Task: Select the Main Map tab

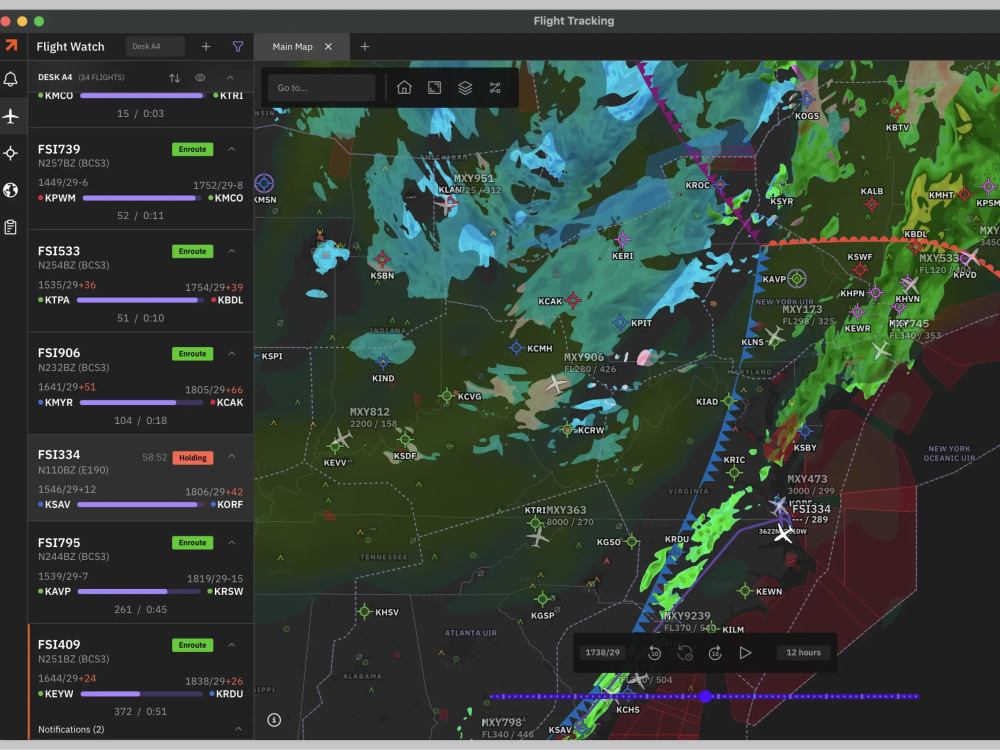Action: point(292,47)
